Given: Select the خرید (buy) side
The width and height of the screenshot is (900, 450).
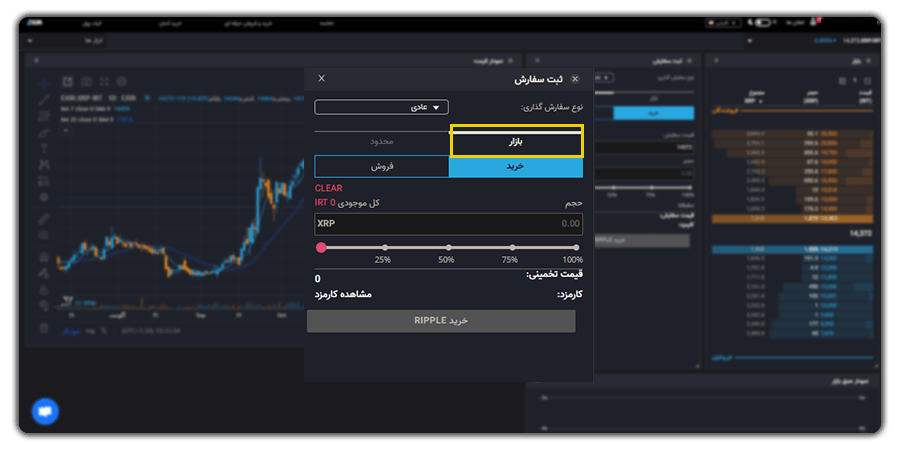Looking at the screenshot, I should click(516, 166).
